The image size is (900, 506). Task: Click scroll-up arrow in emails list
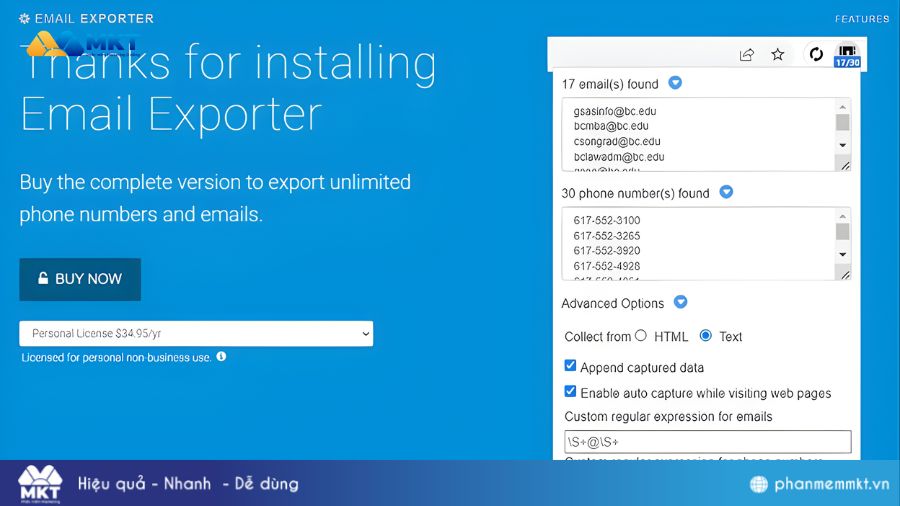click(843, 107)
